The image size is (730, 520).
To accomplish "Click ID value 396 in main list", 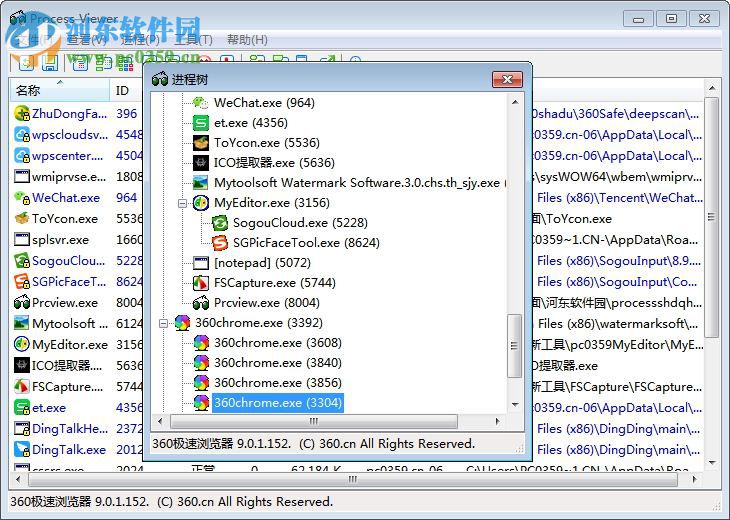I will click(x=127, y=114).
